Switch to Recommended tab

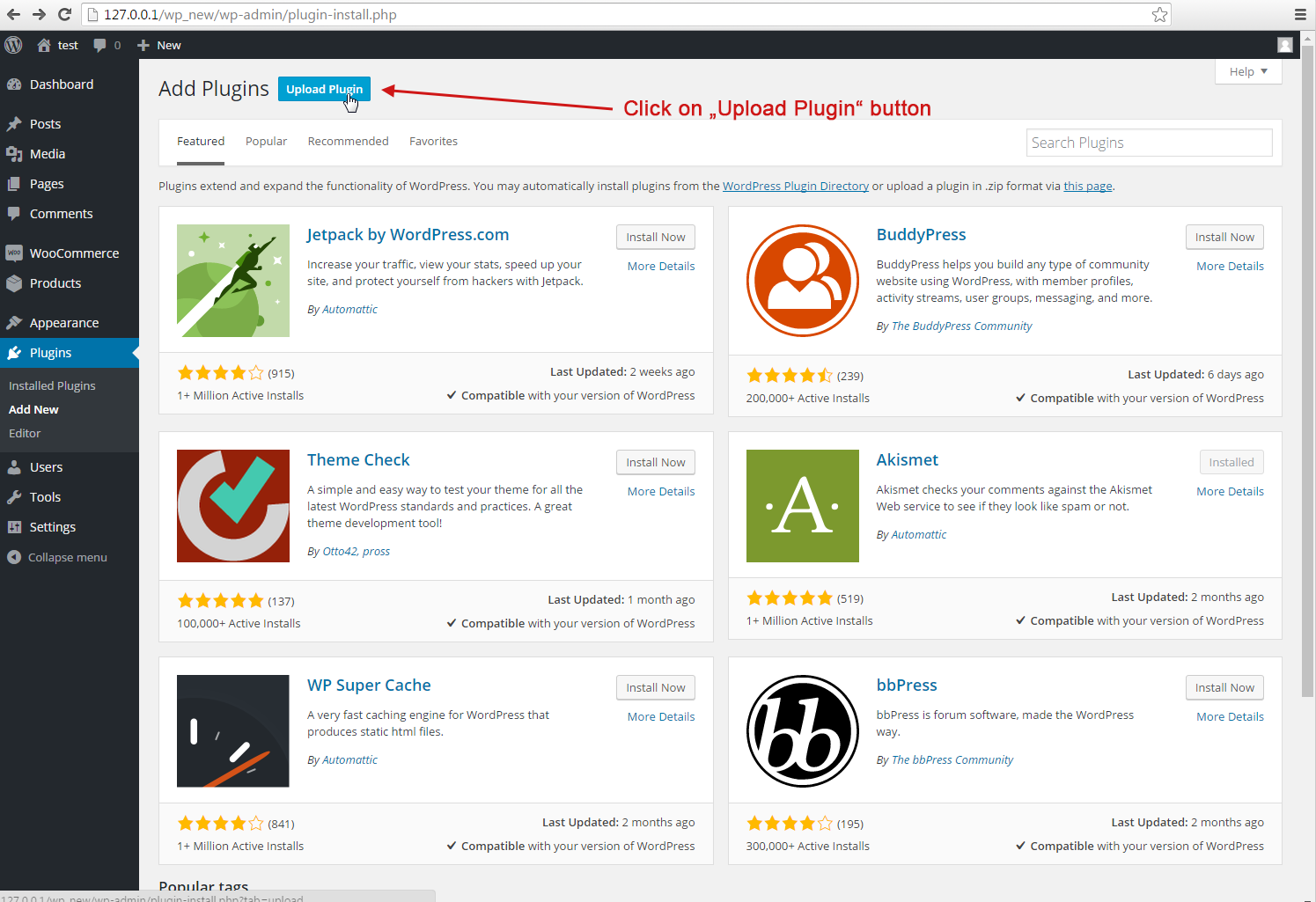tap(348, 141)
